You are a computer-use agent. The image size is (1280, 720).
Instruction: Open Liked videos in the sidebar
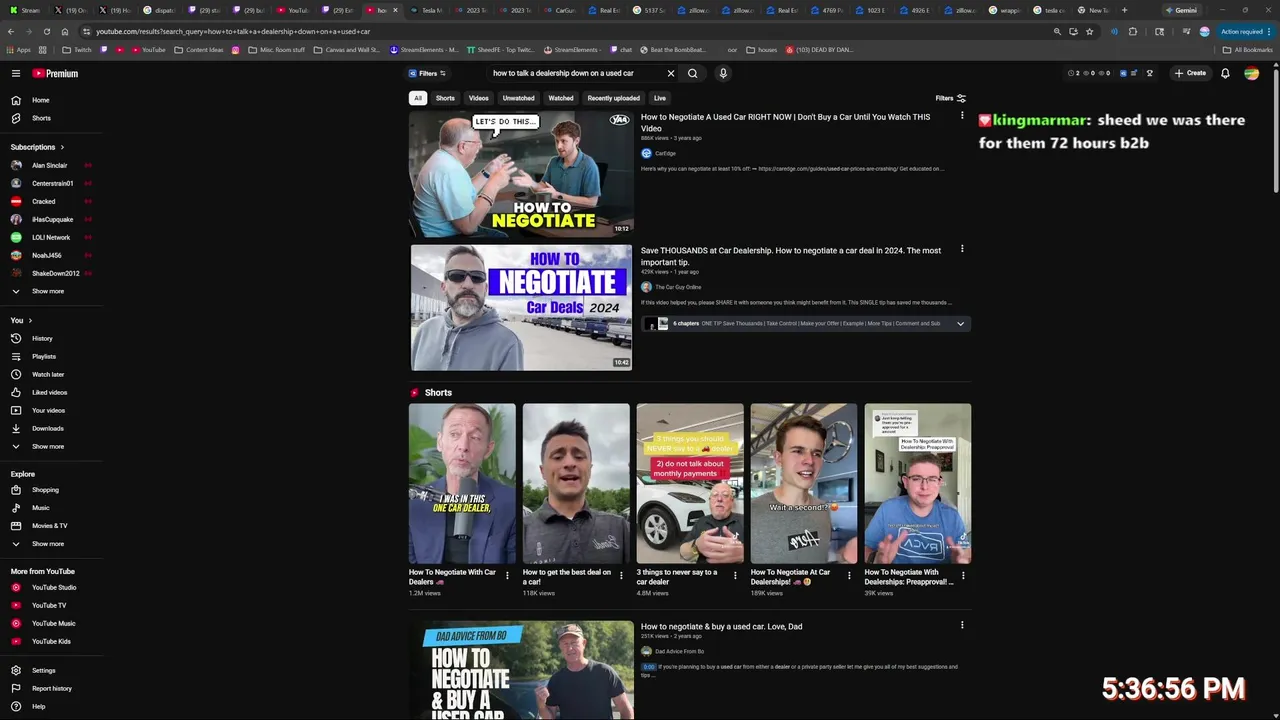coord(50,392)
